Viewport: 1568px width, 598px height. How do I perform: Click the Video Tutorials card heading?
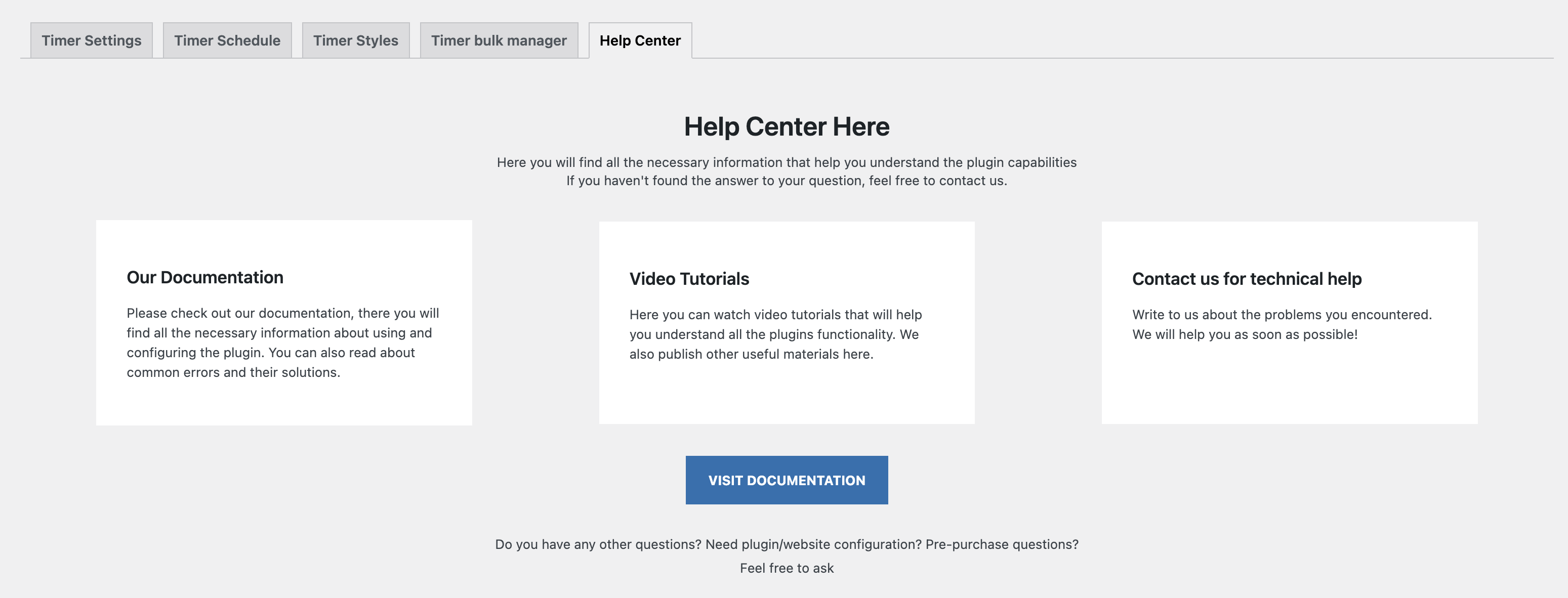[689, 279]
